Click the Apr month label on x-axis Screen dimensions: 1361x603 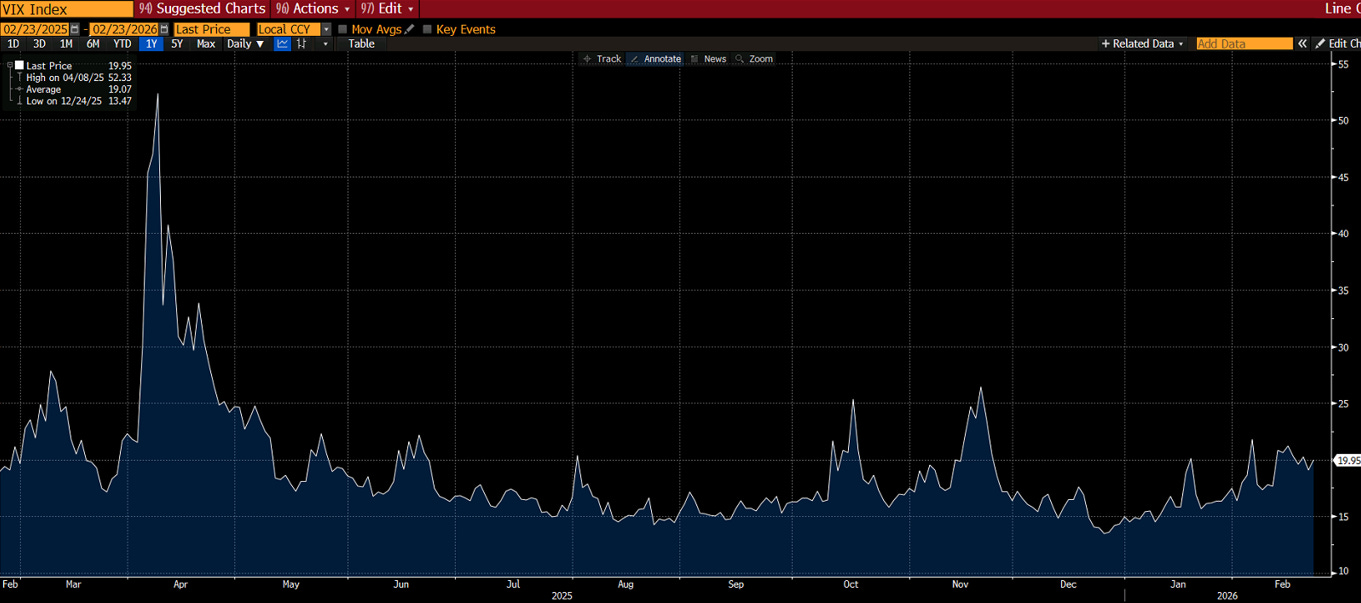(x=180, y=583)
